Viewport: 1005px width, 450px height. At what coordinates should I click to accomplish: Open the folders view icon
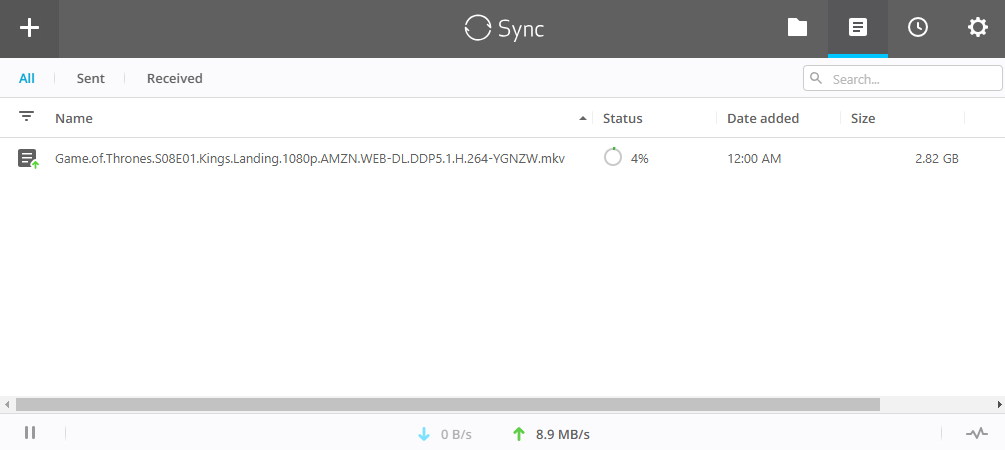[797, 28]
